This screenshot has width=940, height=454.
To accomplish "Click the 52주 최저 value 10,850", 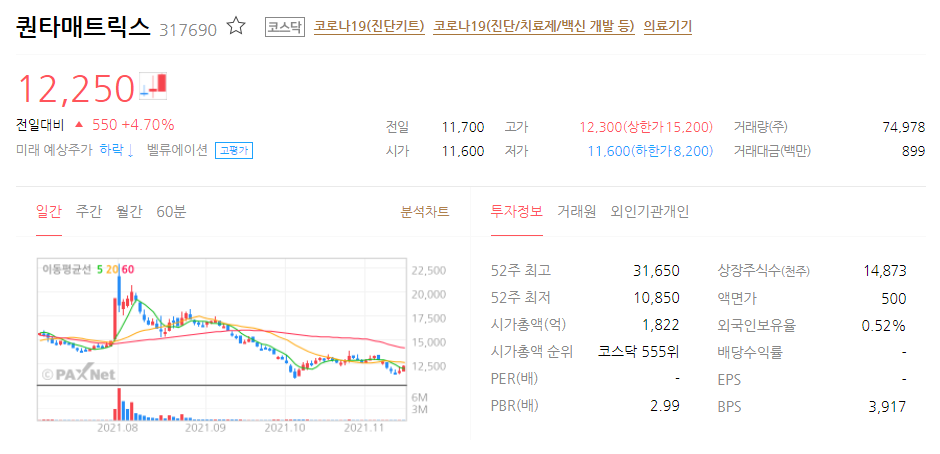I will 656,297.
